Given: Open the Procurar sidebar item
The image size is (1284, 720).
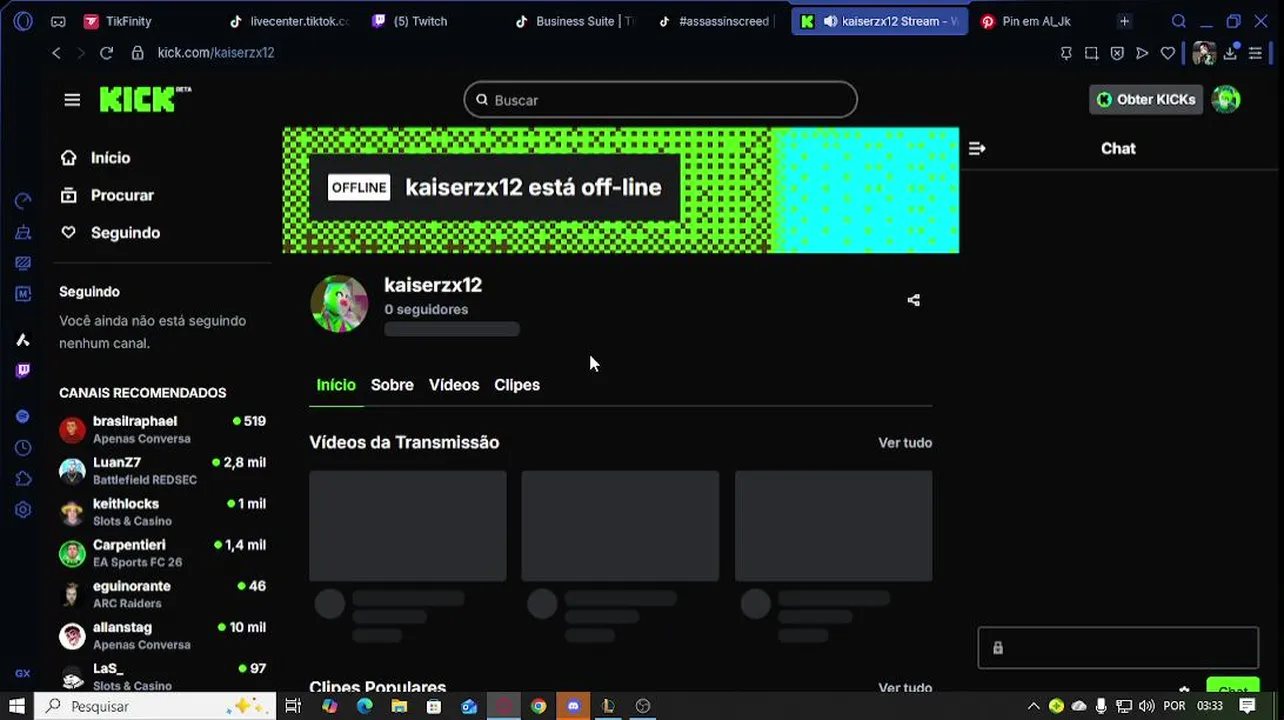Looking at the screenshot, I should click(107, 195).
